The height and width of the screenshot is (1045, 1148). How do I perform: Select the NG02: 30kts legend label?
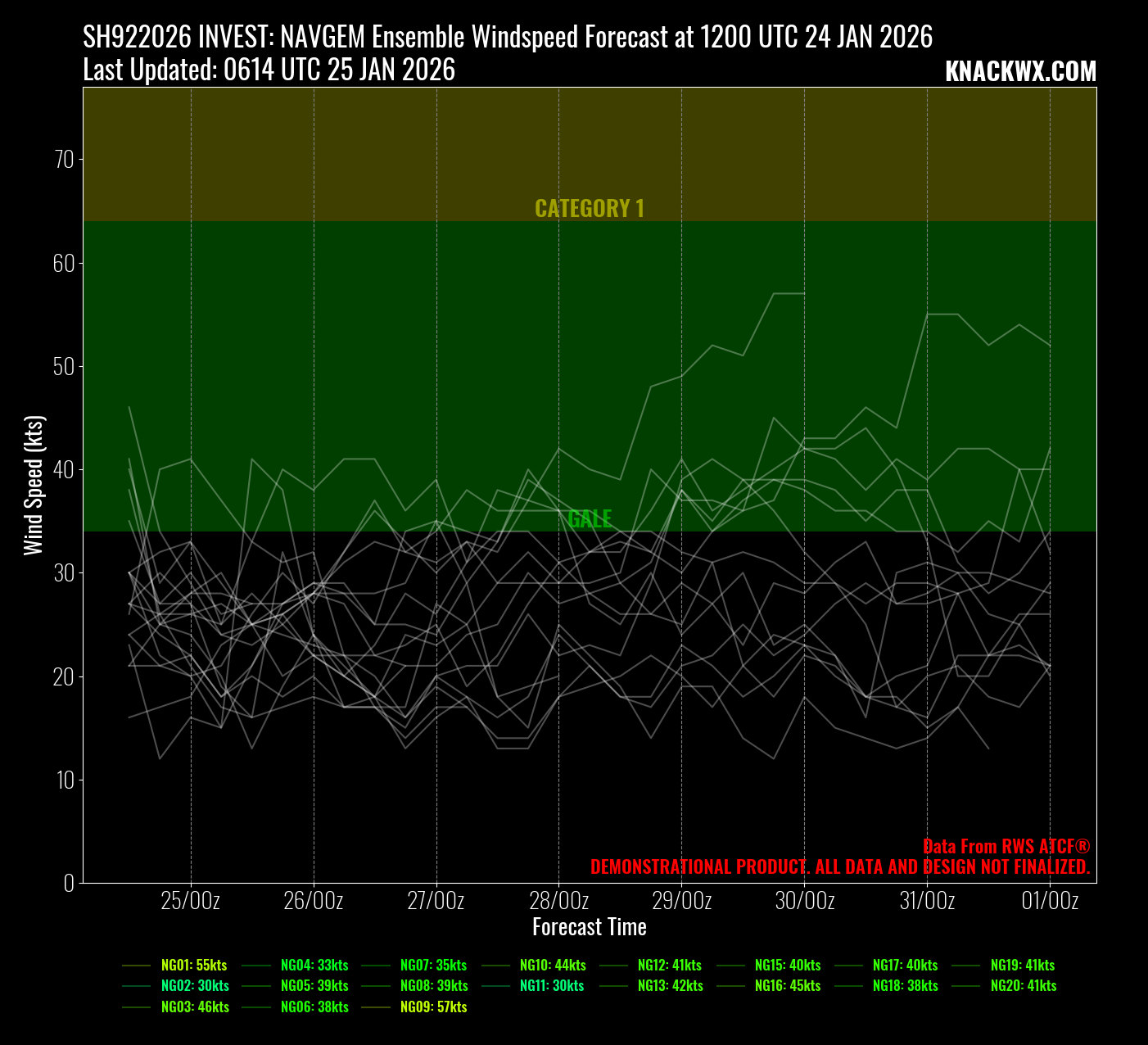click(195, 986)
